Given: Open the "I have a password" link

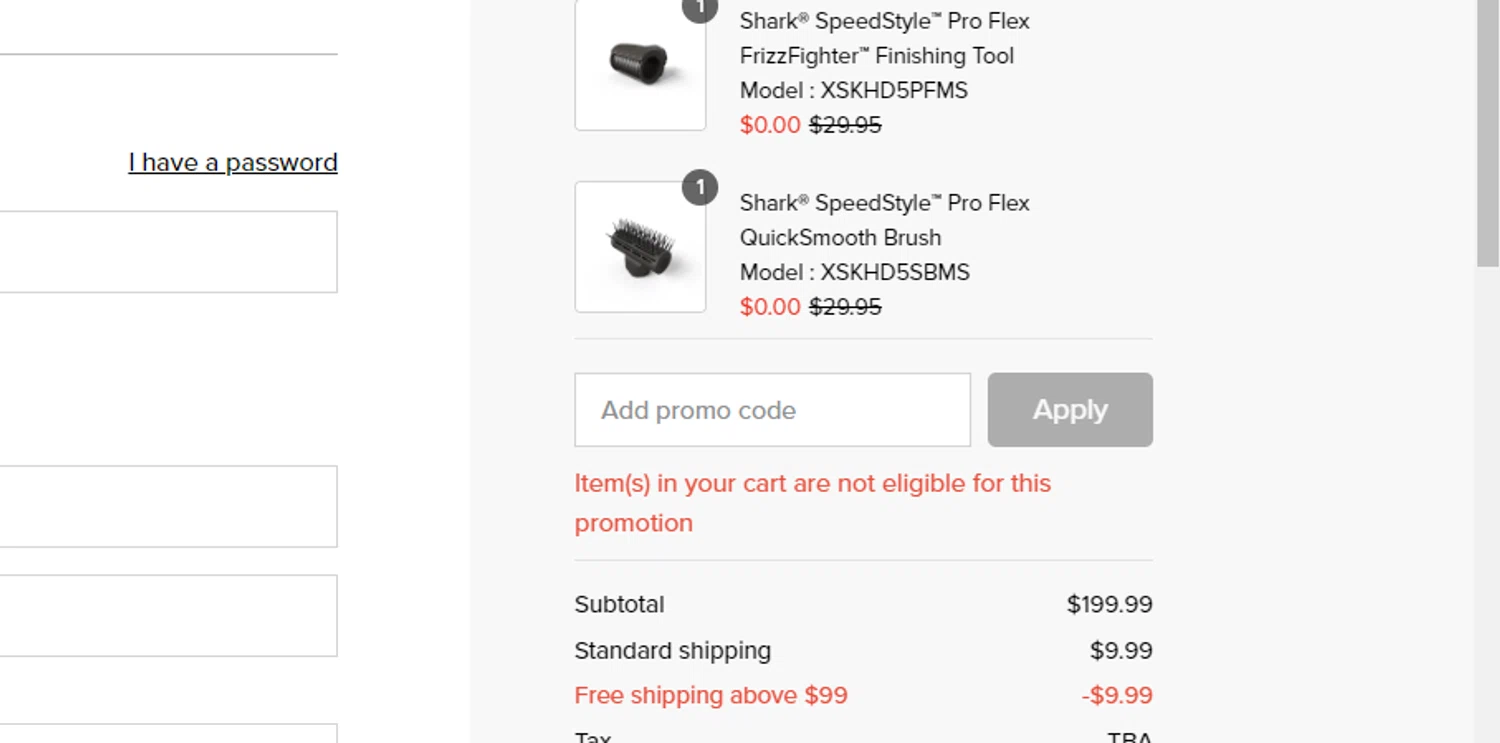Looking at the screenshot, I should [x=233, y=162].
